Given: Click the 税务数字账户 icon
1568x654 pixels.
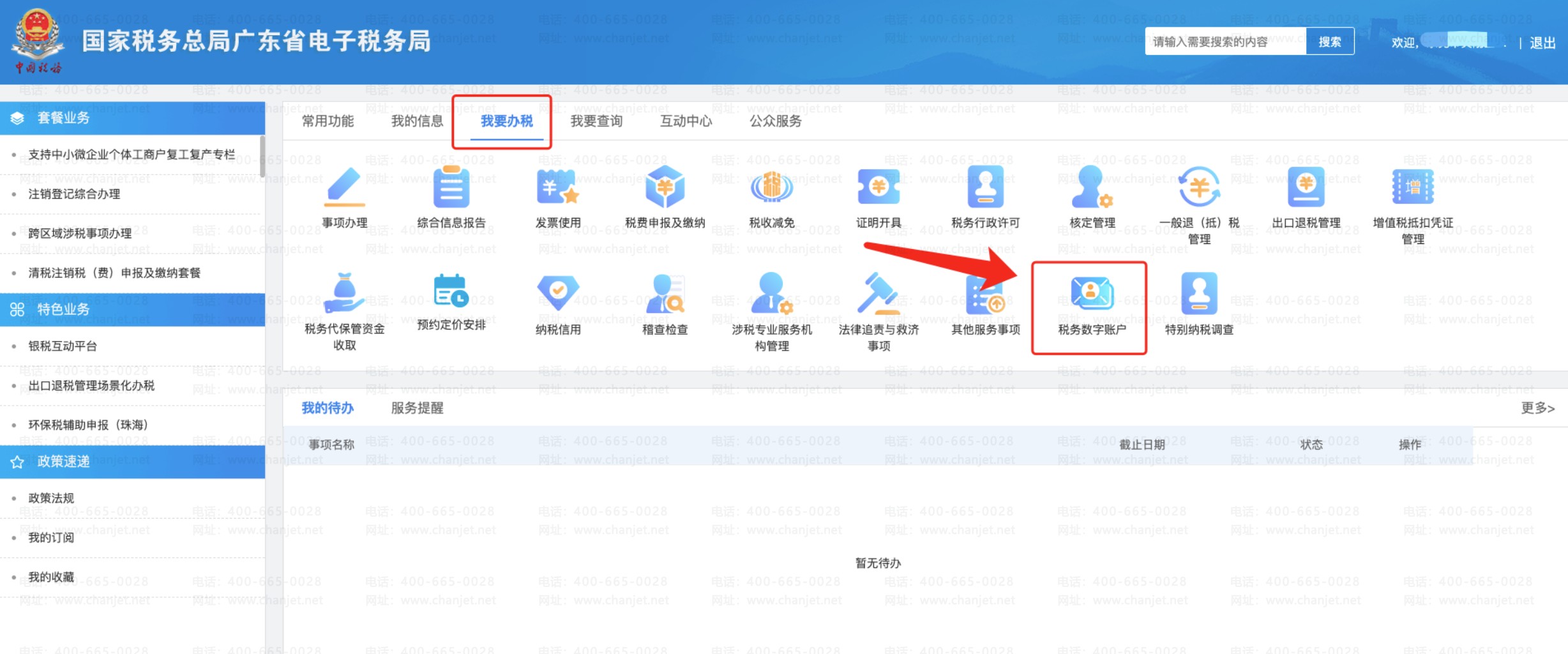Looking at the screenshot, I should click(x=1092, y=295).
